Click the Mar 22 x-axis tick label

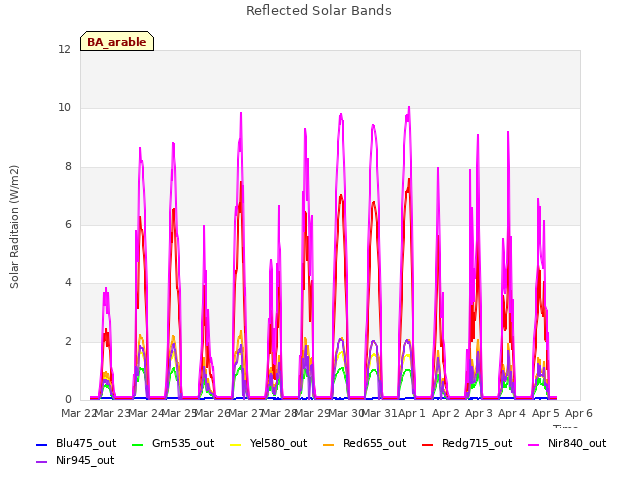tap(78, 413)
